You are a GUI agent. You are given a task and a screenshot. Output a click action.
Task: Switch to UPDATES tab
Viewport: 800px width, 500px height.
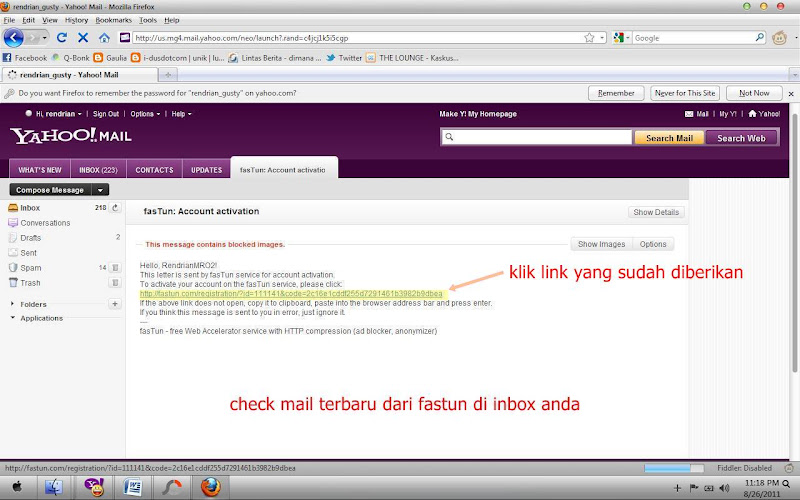pos(207,170)
